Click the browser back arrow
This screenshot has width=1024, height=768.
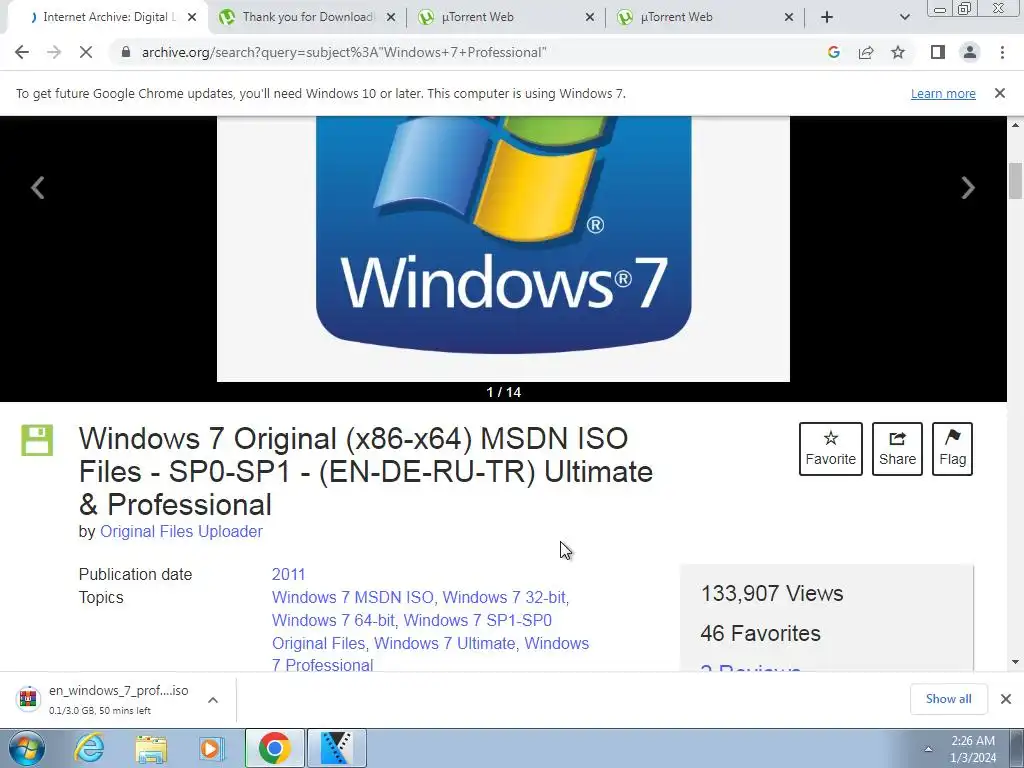pyautogui.click(x=22, y=52)
